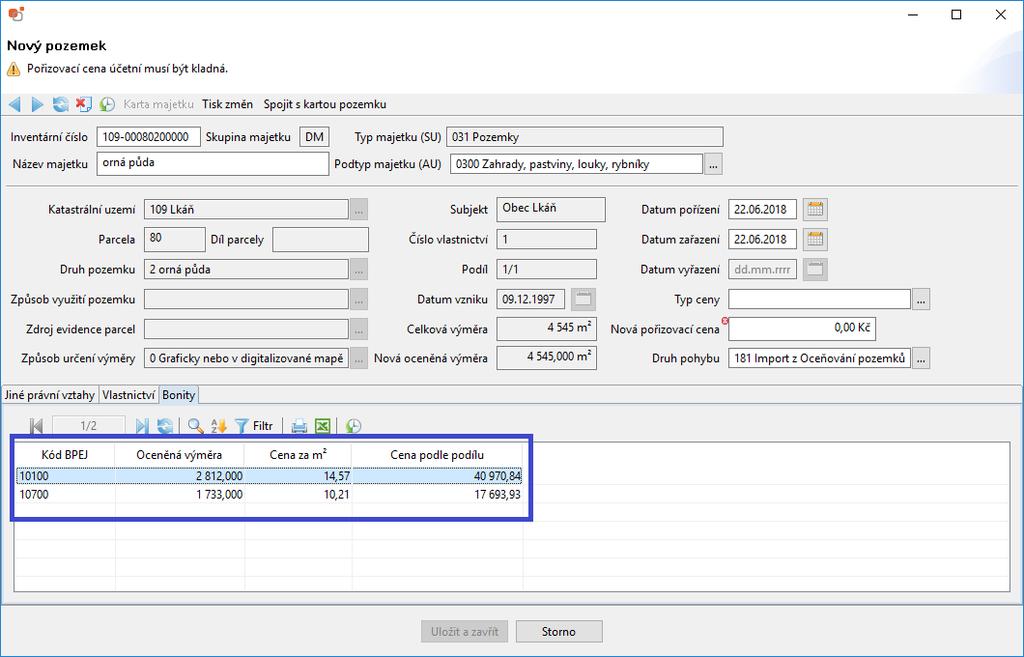Viewport: 1024px width, 657px height.
Task: Open Typ ceny lookup button
Action: pos(921,300)
